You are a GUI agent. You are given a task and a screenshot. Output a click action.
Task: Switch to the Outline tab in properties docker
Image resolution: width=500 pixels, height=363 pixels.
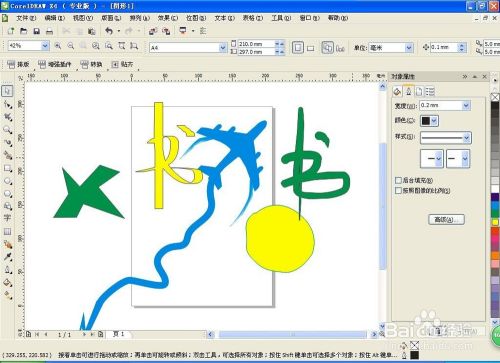409,91
